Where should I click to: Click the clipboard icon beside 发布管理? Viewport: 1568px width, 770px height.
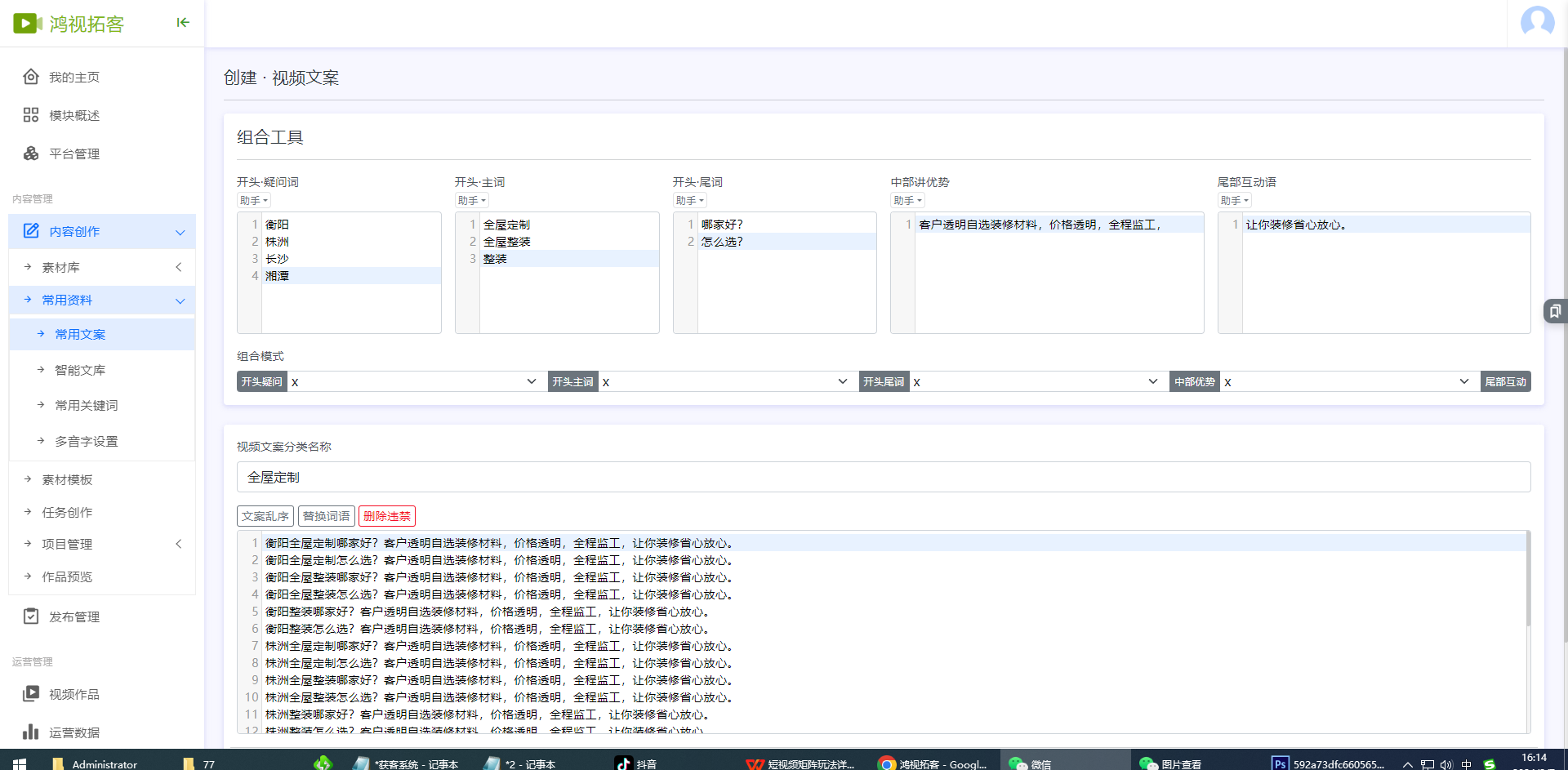31,616
